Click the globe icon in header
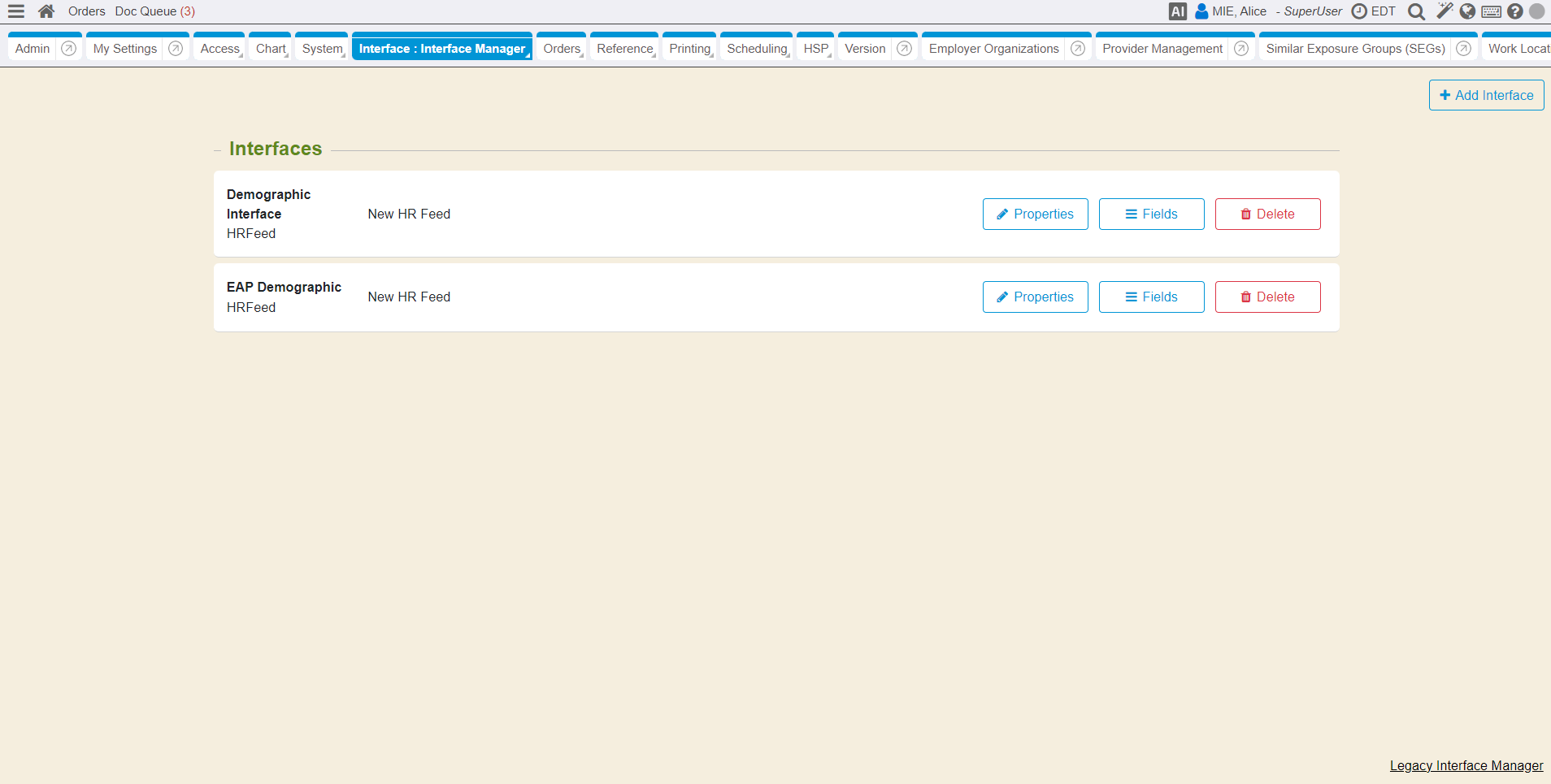The image size is (1551, 784). click(1467, 11)
